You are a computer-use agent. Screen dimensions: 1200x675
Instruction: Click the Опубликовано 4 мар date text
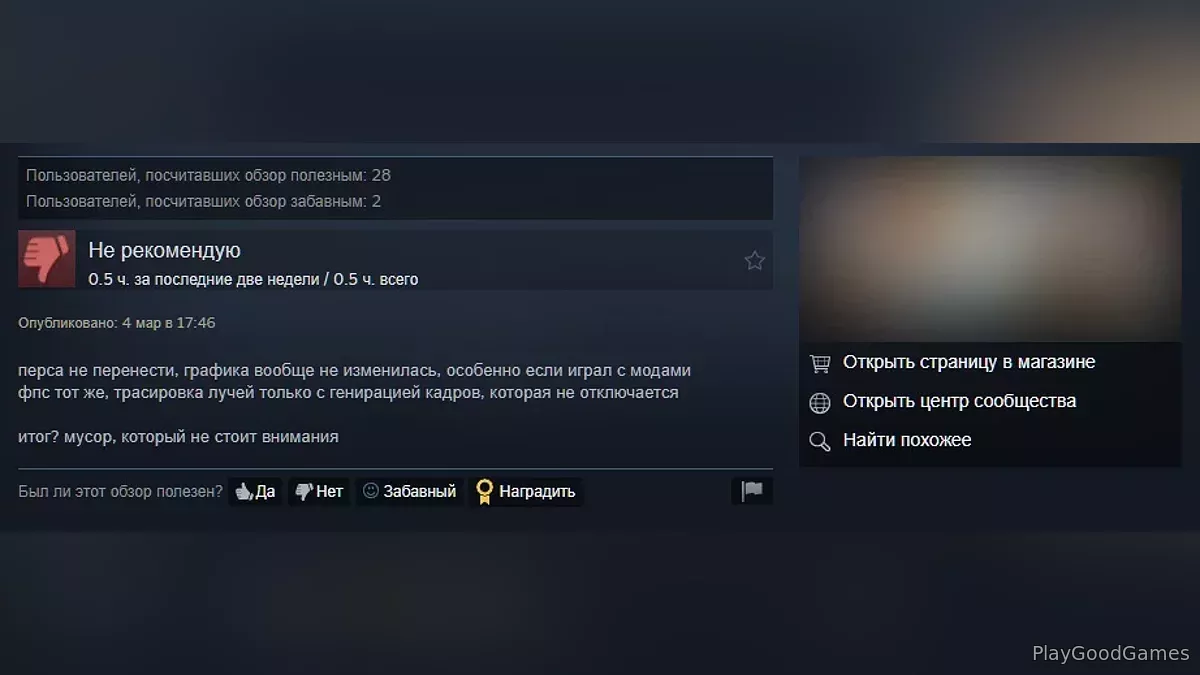click(x=117, y=323)
